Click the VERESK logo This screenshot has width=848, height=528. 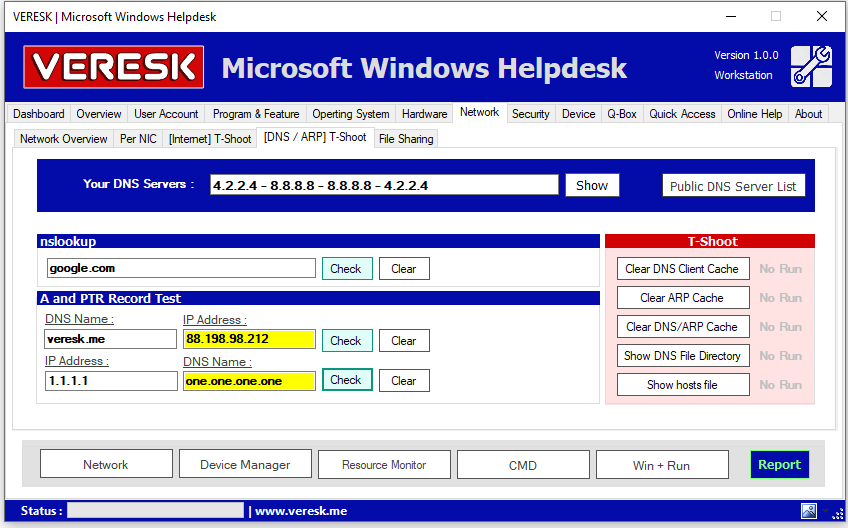pos(113,67)
